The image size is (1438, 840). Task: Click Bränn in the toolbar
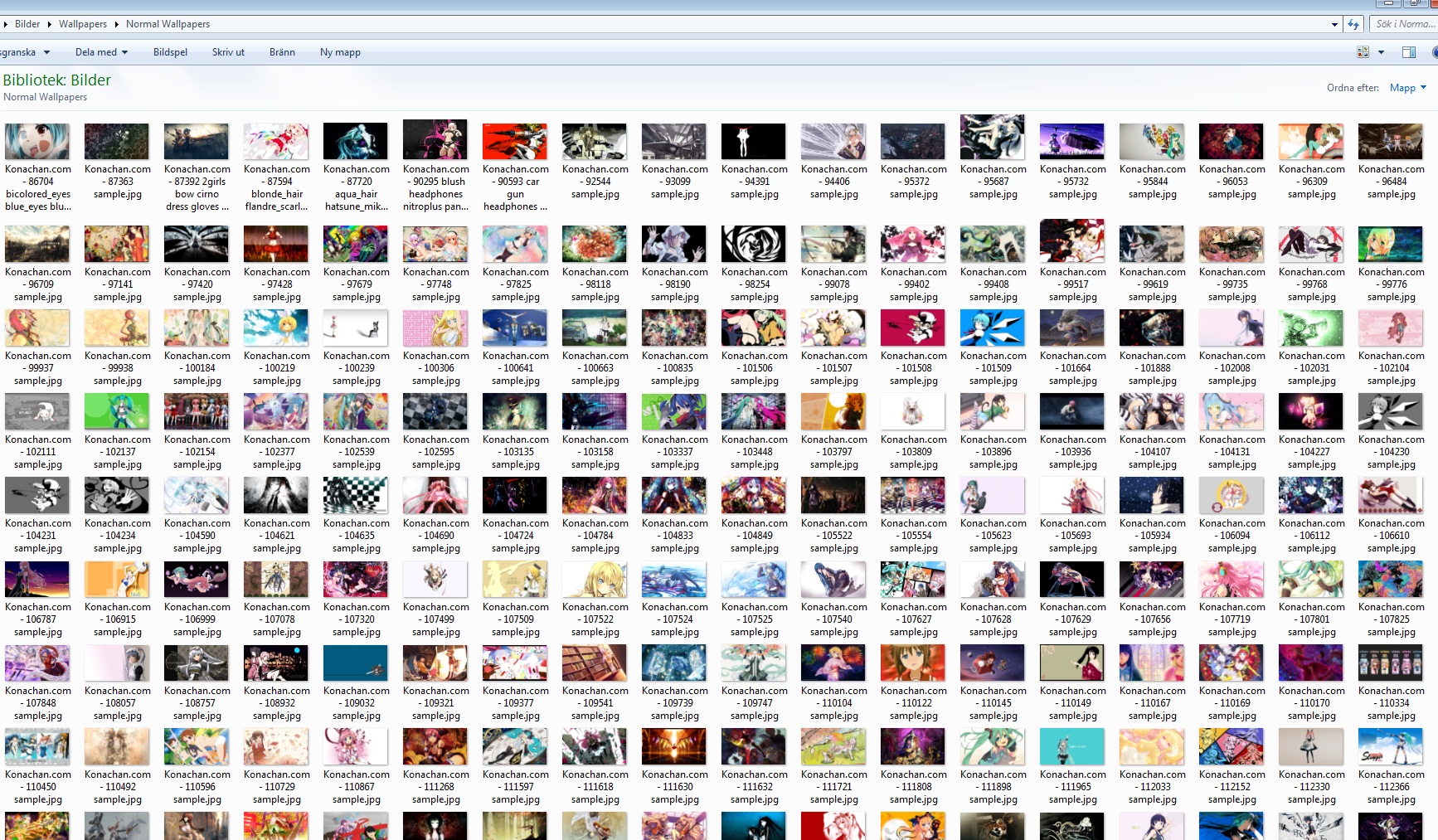click(x=282, y=52)
